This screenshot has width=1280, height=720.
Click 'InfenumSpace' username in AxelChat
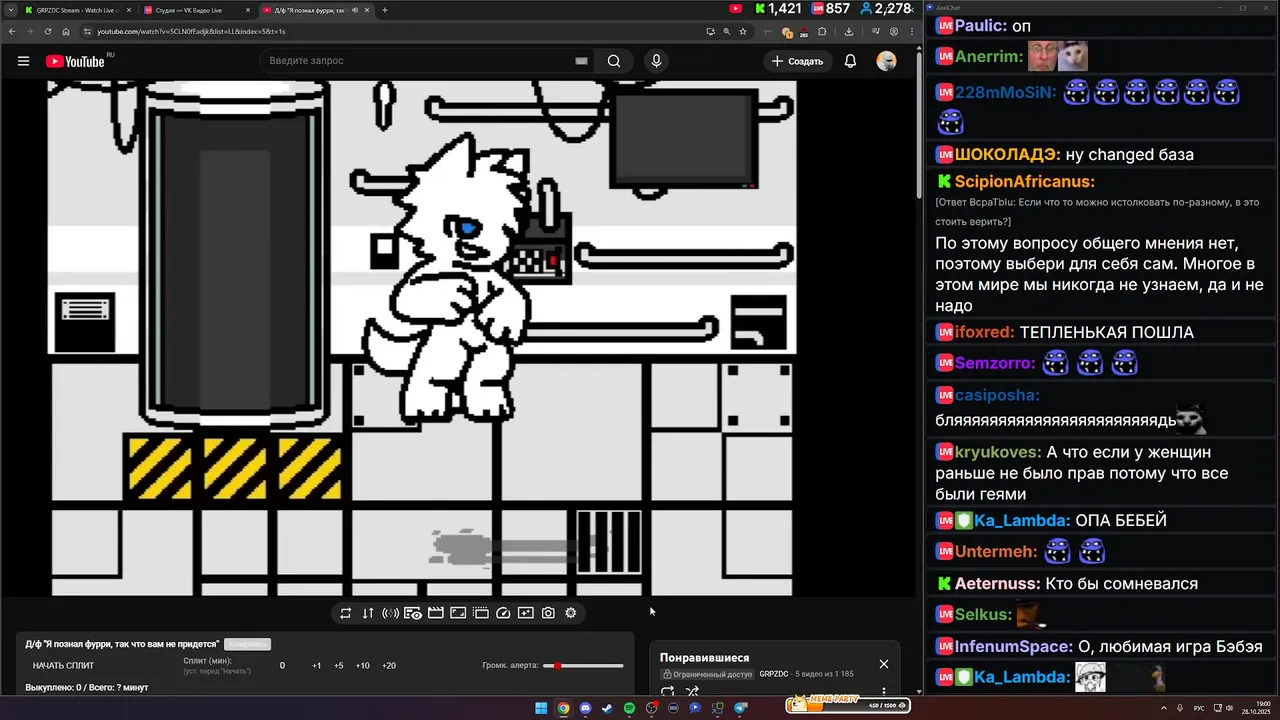[1013, 647]
